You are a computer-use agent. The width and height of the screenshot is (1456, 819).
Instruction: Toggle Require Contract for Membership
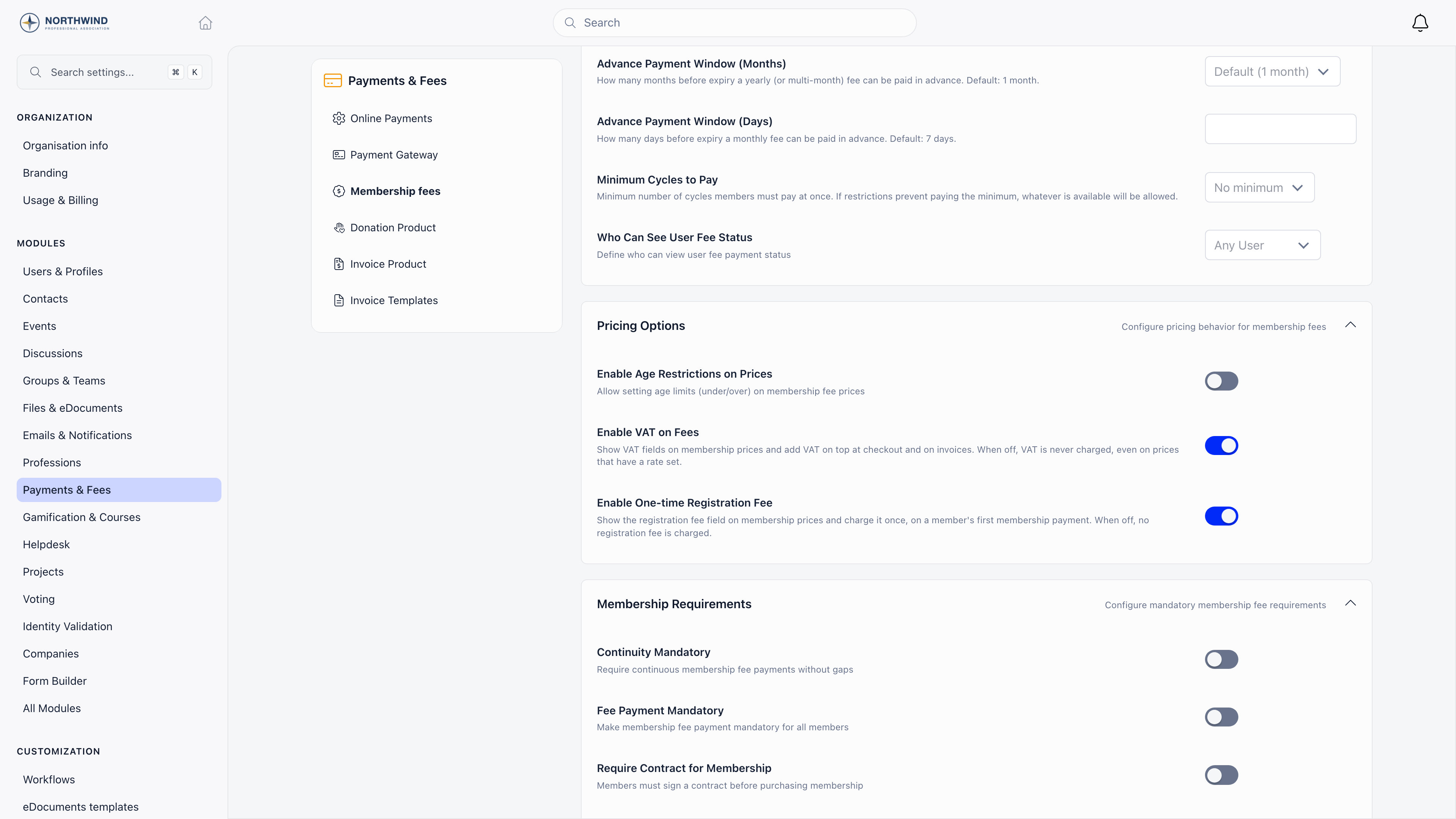1221,775
